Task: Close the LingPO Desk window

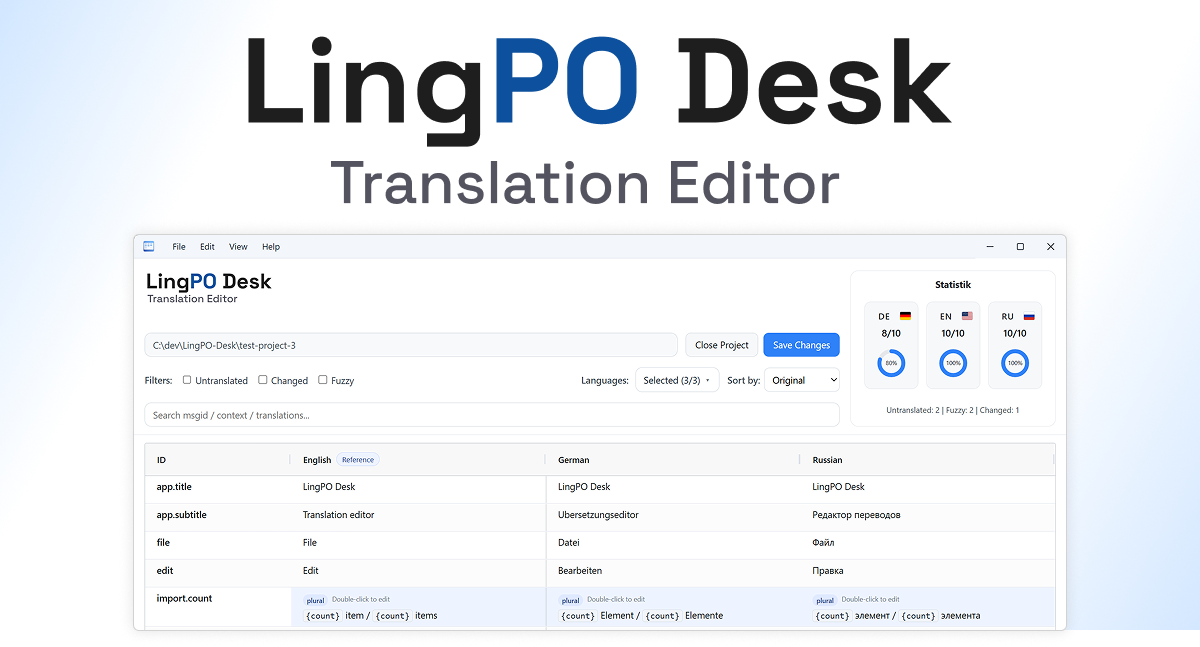Action: tap(1050, 247)
